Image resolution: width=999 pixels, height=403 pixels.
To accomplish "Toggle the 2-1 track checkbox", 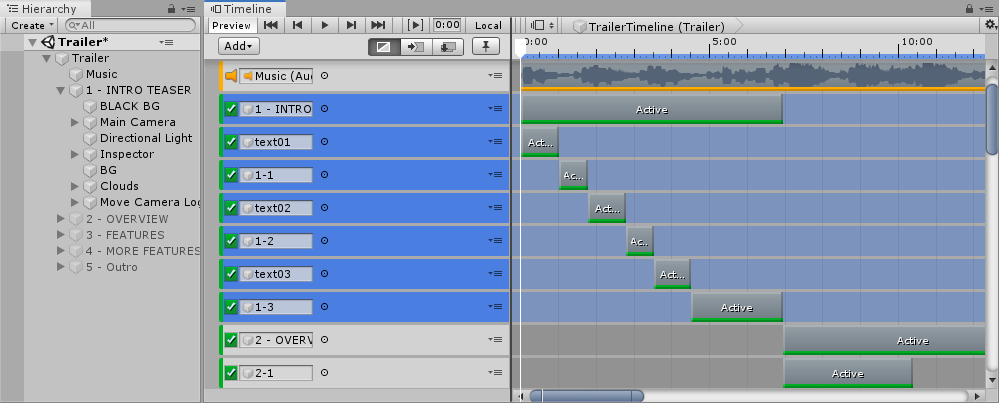I will click(231, 373).
